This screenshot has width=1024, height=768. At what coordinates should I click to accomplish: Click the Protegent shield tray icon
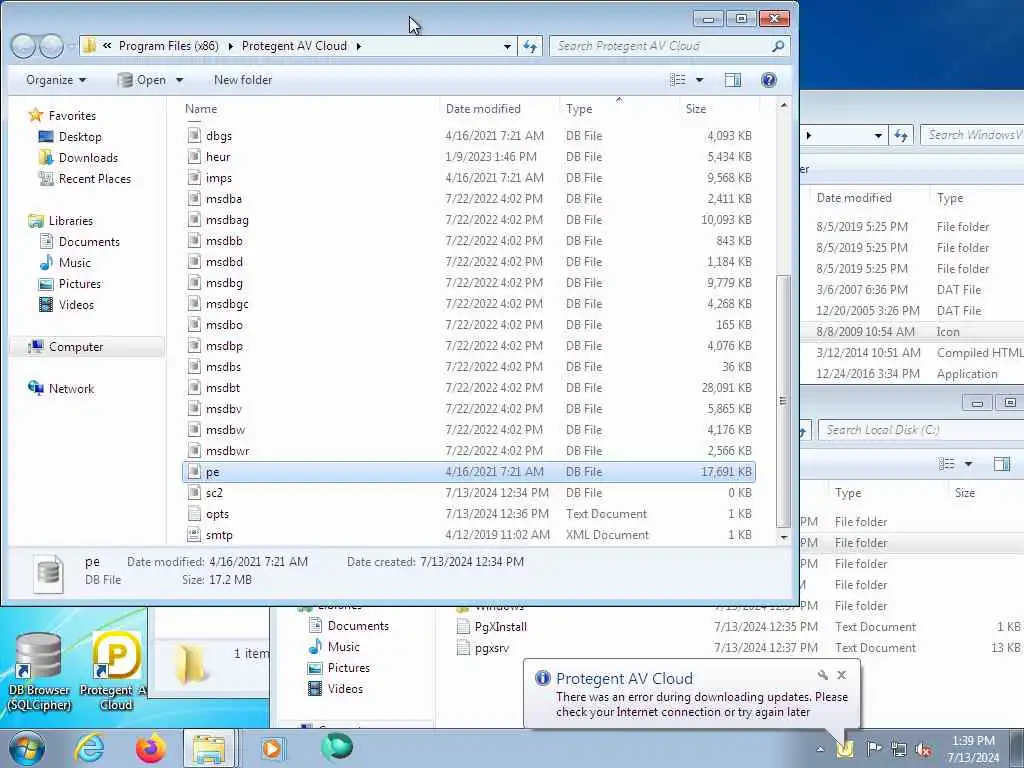(x=846, y=748)
